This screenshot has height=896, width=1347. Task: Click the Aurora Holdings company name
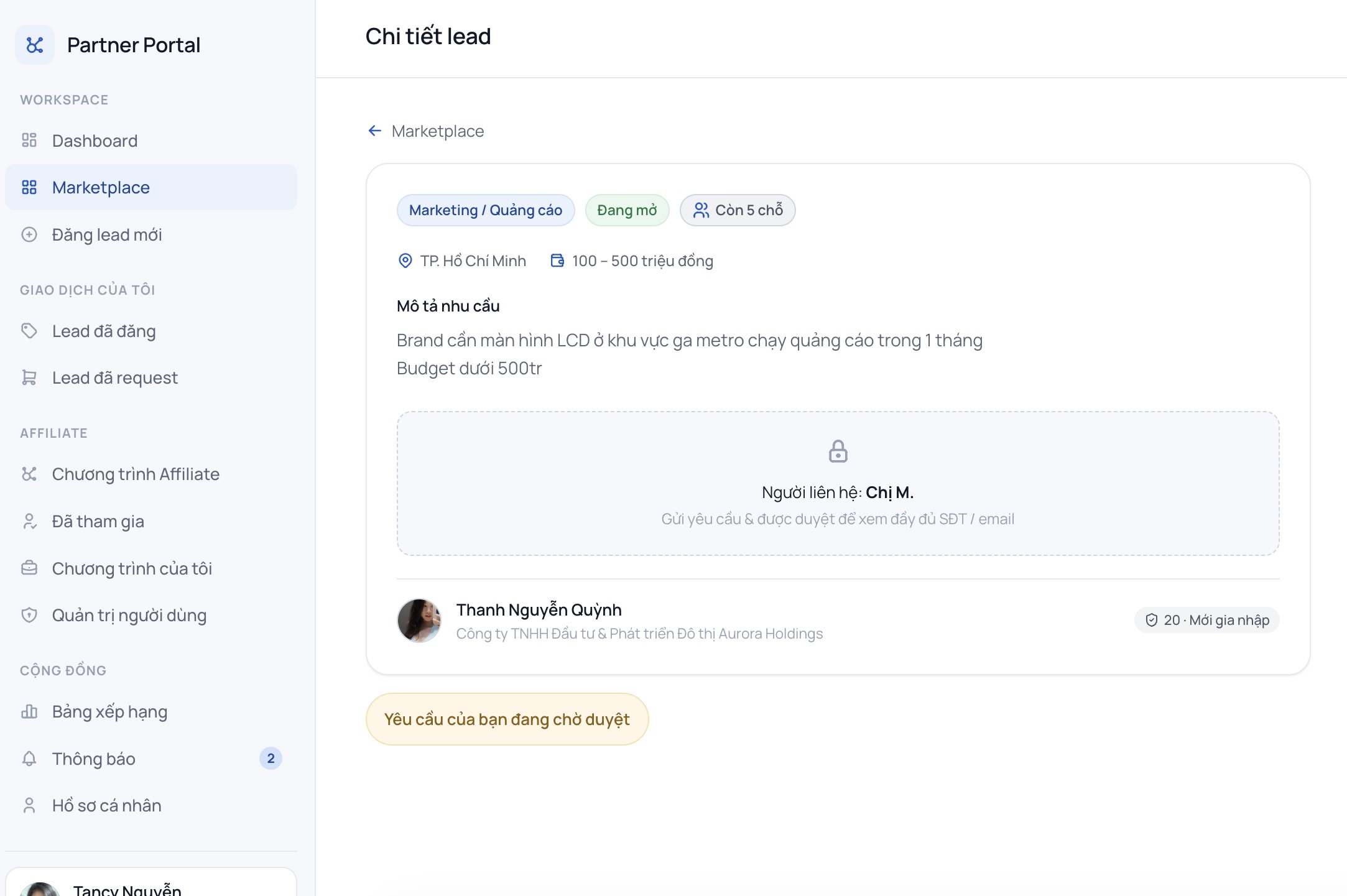[x=639, y=634]
